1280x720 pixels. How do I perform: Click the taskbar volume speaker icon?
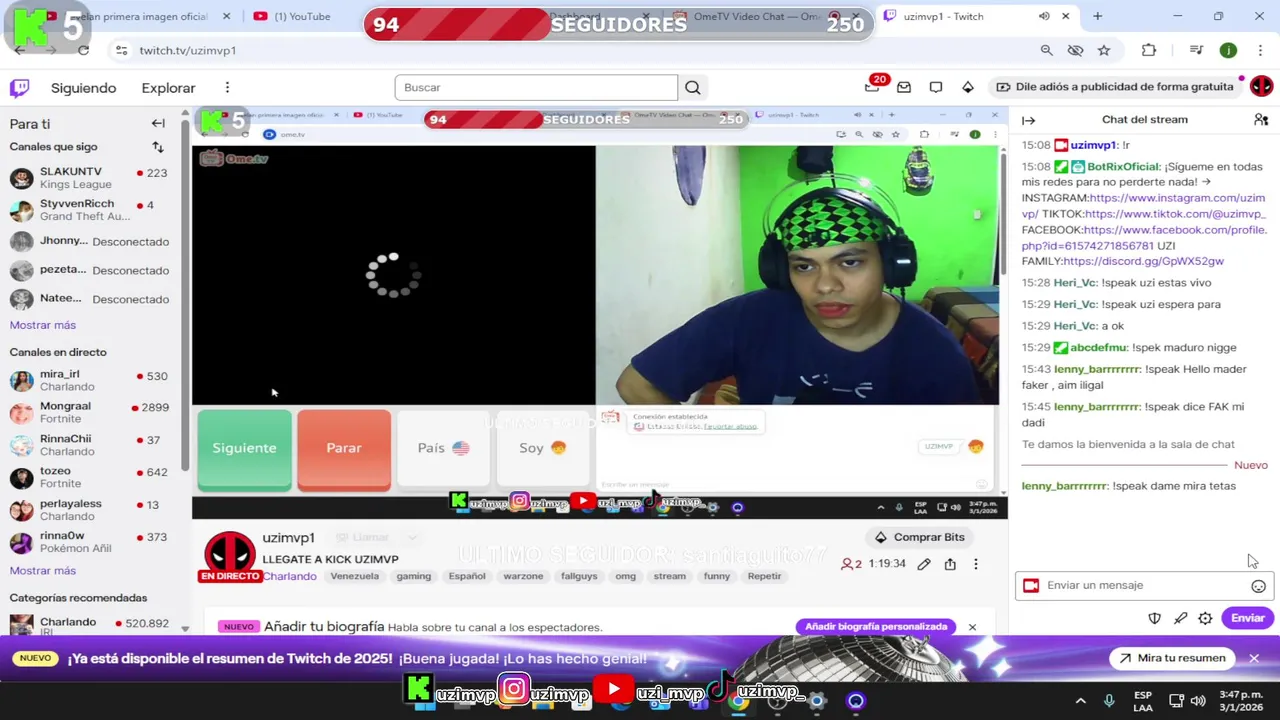tap(1198, 701)
